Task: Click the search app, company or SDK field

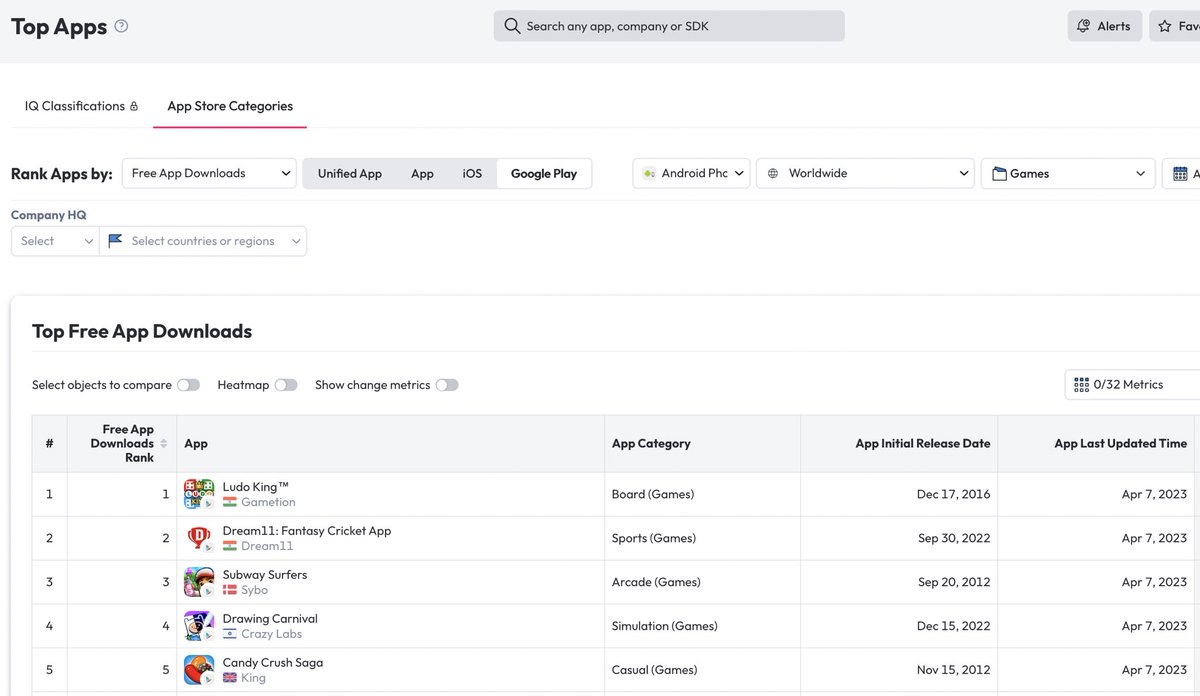Action: coord(669,26)
